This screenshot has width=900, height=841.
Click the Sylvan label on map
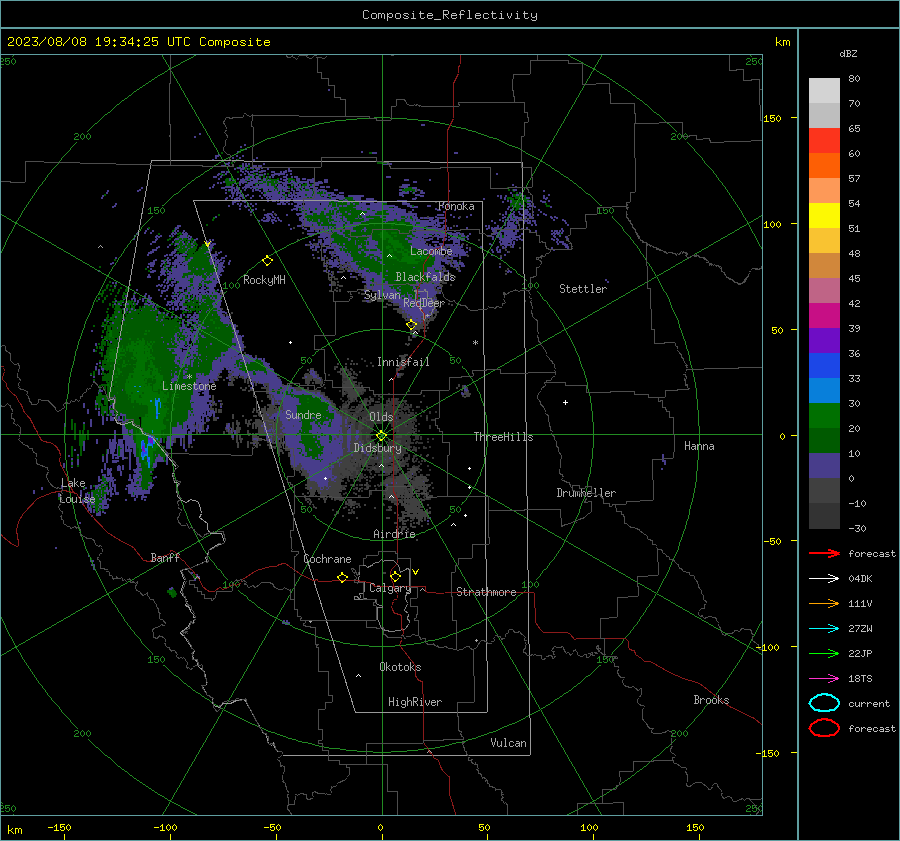point(382,295)
